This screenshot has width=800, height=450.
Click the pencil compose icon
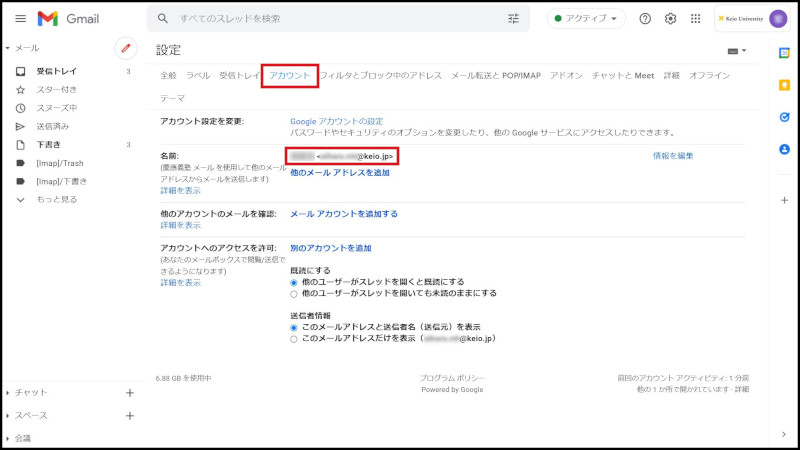click(126, 47)
